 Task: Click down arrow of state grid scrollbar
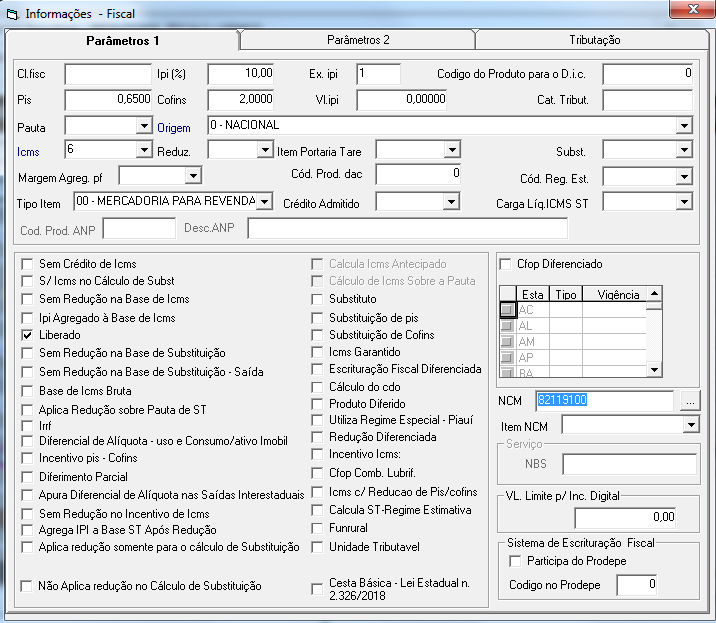[654, 370]
